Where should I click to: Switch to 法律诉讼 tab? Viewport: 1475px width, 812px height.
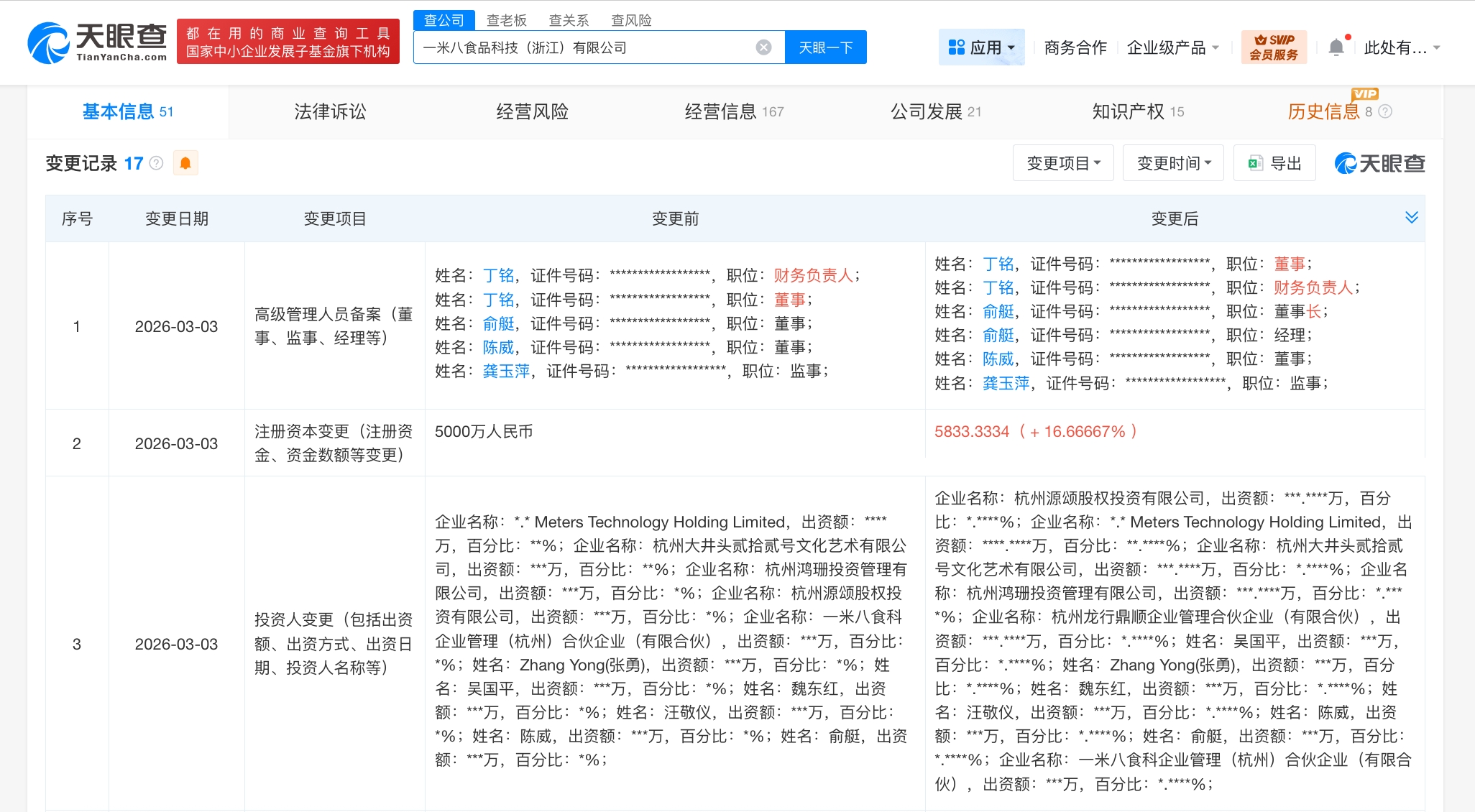[x=330, y=111]
